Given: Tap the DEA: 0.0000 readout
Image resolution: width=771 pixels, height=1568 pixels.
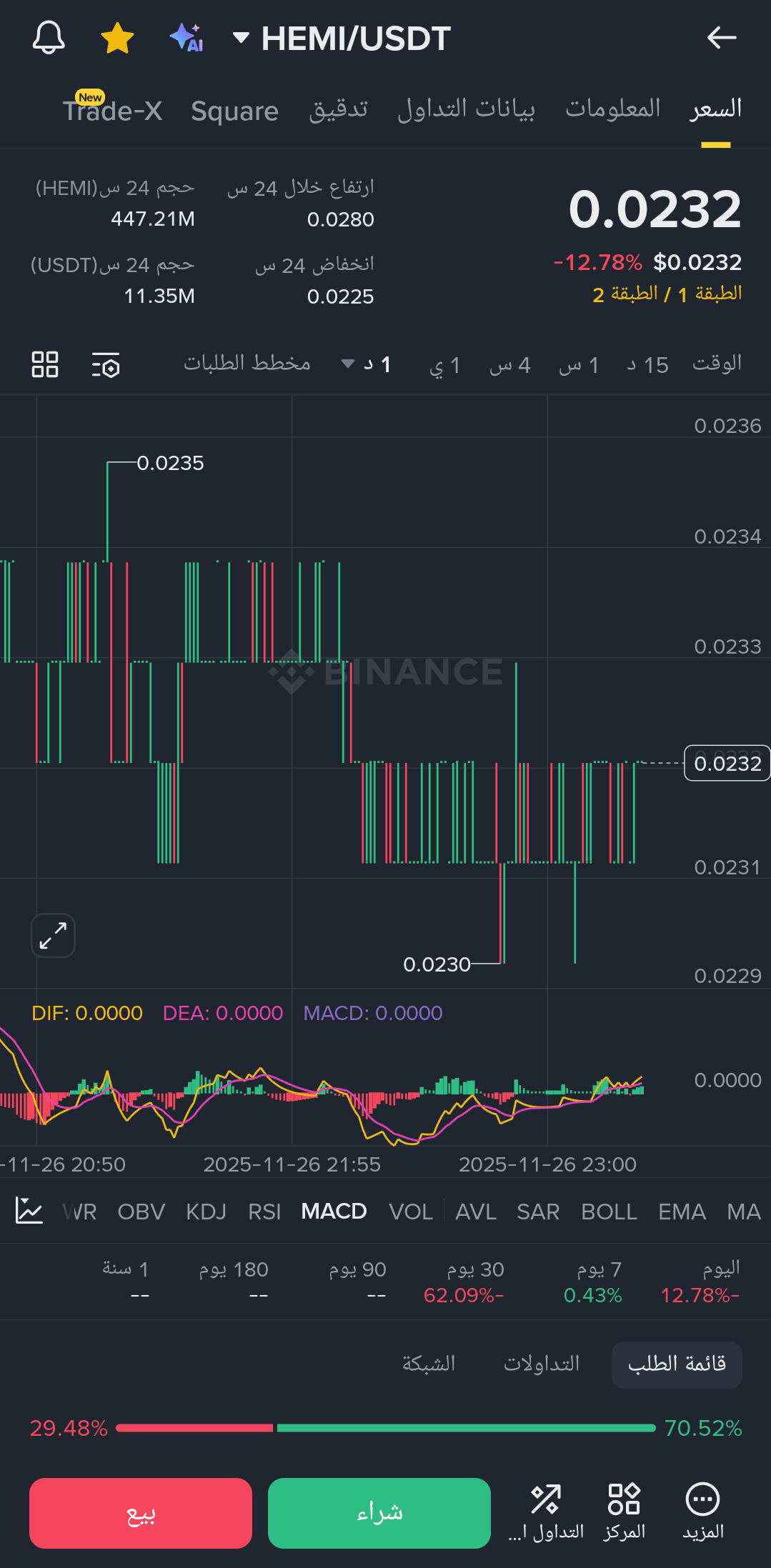Looking at the screenshot, I should point(223,1013).
